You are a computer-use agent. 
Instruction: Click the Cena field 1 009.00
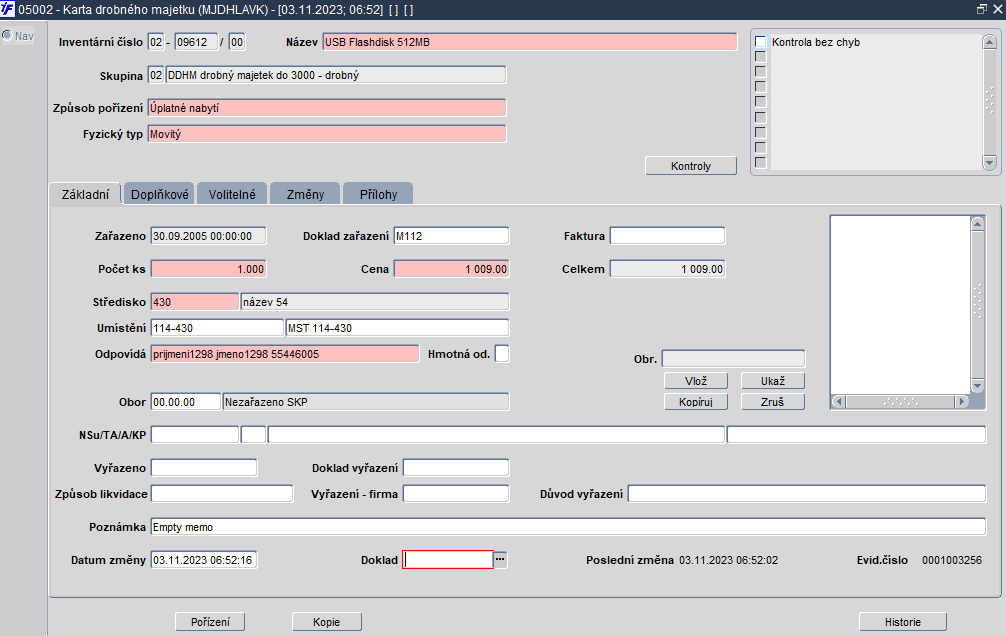[x=452, y=269]
